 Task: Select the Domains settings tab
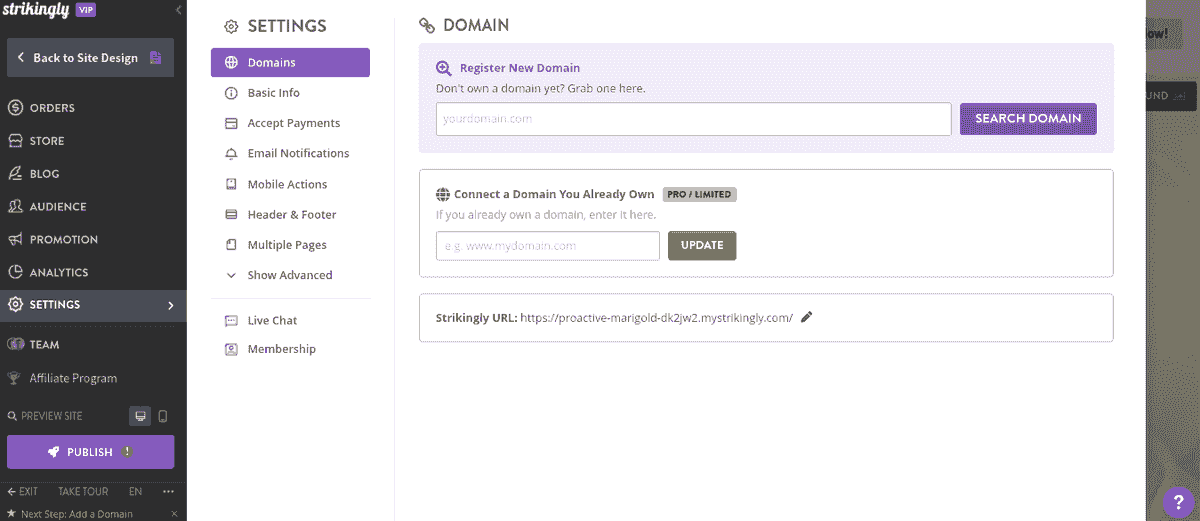click(x=290, y=63)
